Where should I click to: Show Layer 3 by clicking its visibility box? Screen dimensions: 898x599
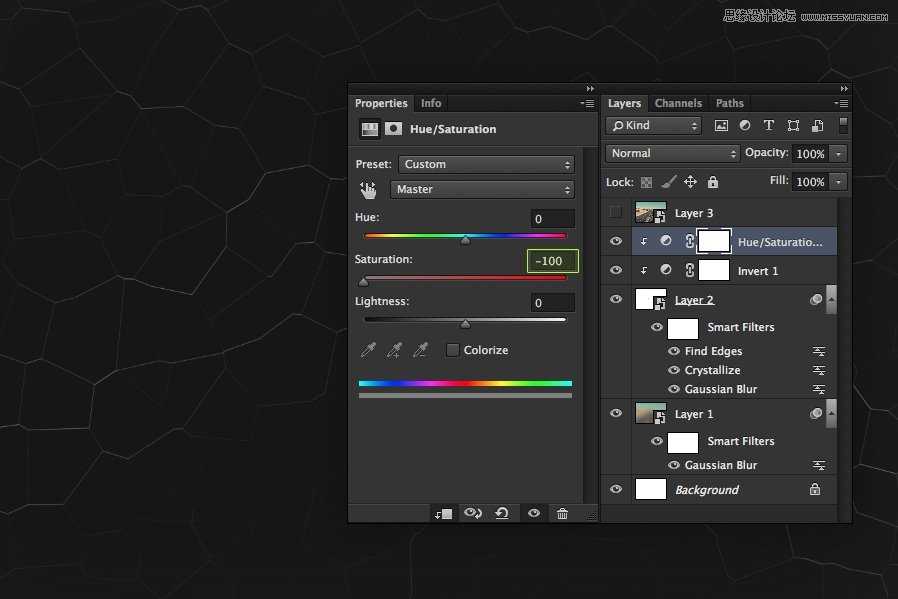coord(616,212)
